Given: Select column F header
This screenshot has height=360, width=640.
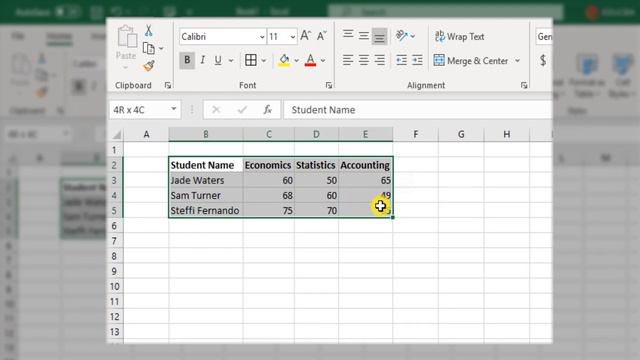Looking at the screenshot, I should point(416,134).
